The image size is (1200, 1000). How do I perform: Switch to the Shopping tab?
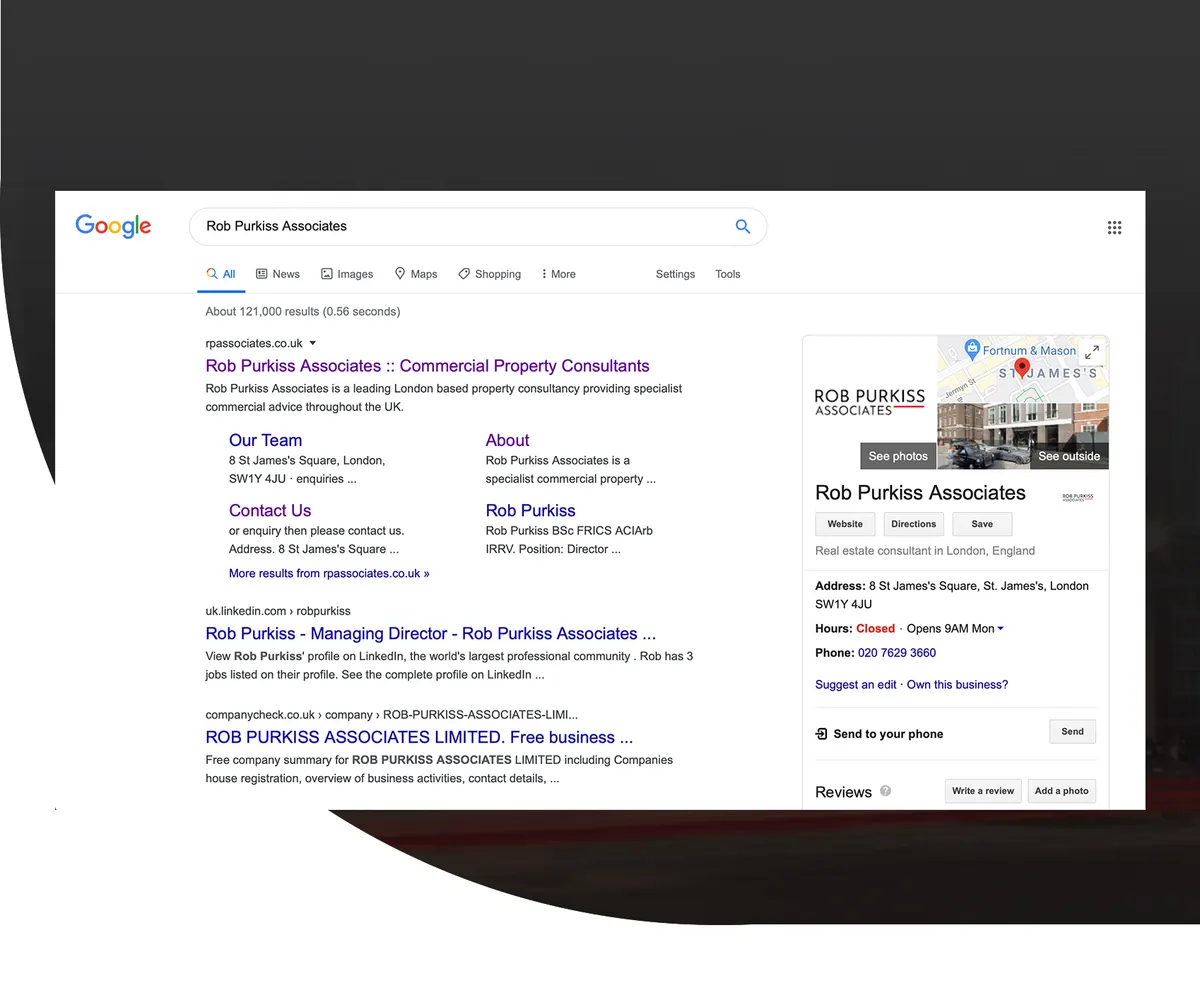click(x=490, y=274)
